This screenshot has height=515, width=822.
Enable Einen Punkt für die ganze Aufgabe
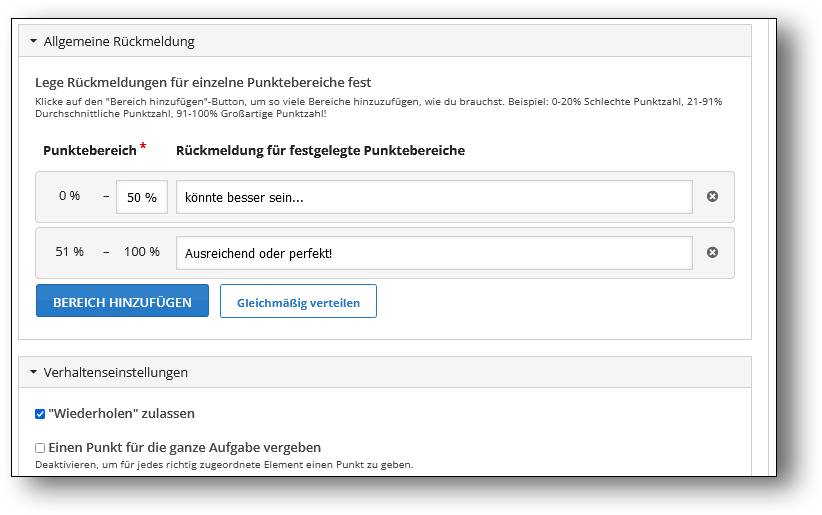(40, 448)
